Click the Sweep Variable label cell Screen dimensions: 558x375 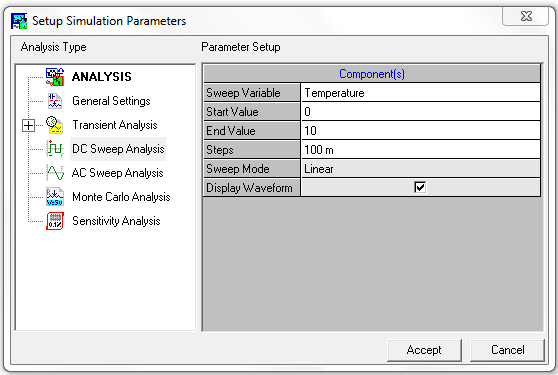pos(252,93)
